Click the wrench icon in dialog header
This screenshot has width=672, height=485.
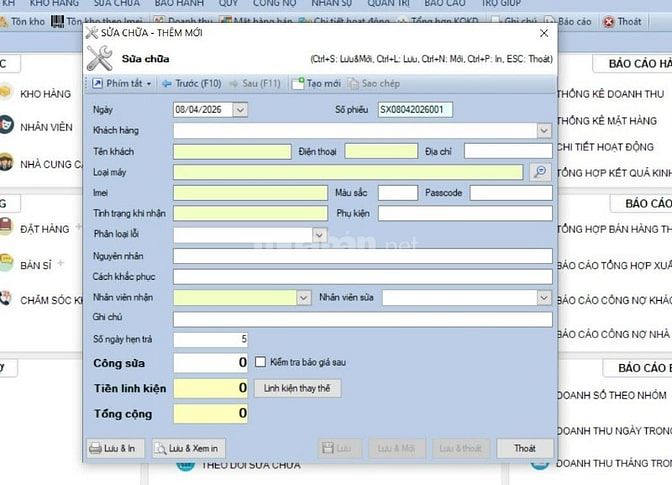point(99,58)
